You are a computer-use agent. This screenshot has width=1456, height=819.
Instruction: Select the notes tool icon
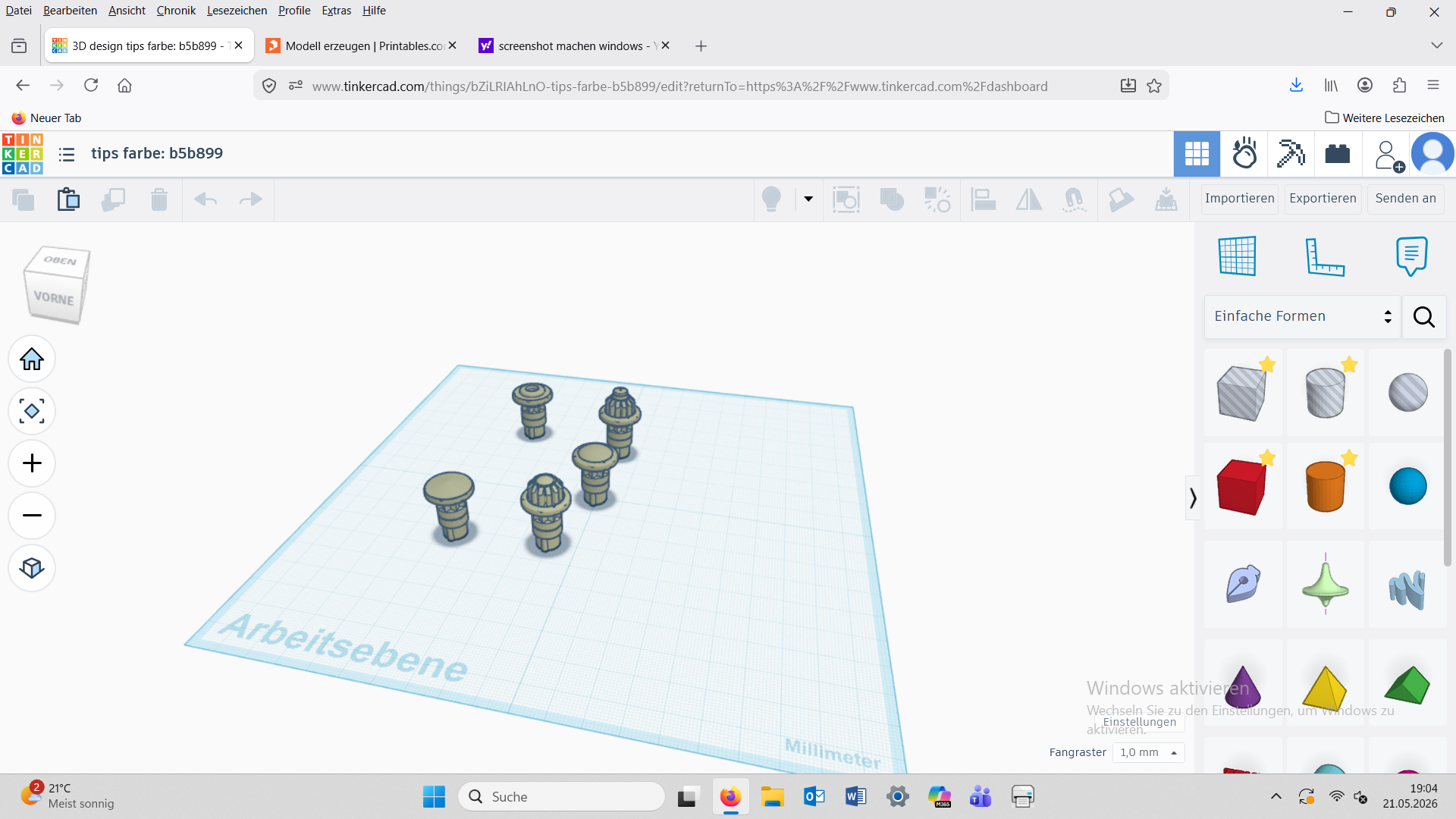pos(1411,256)
